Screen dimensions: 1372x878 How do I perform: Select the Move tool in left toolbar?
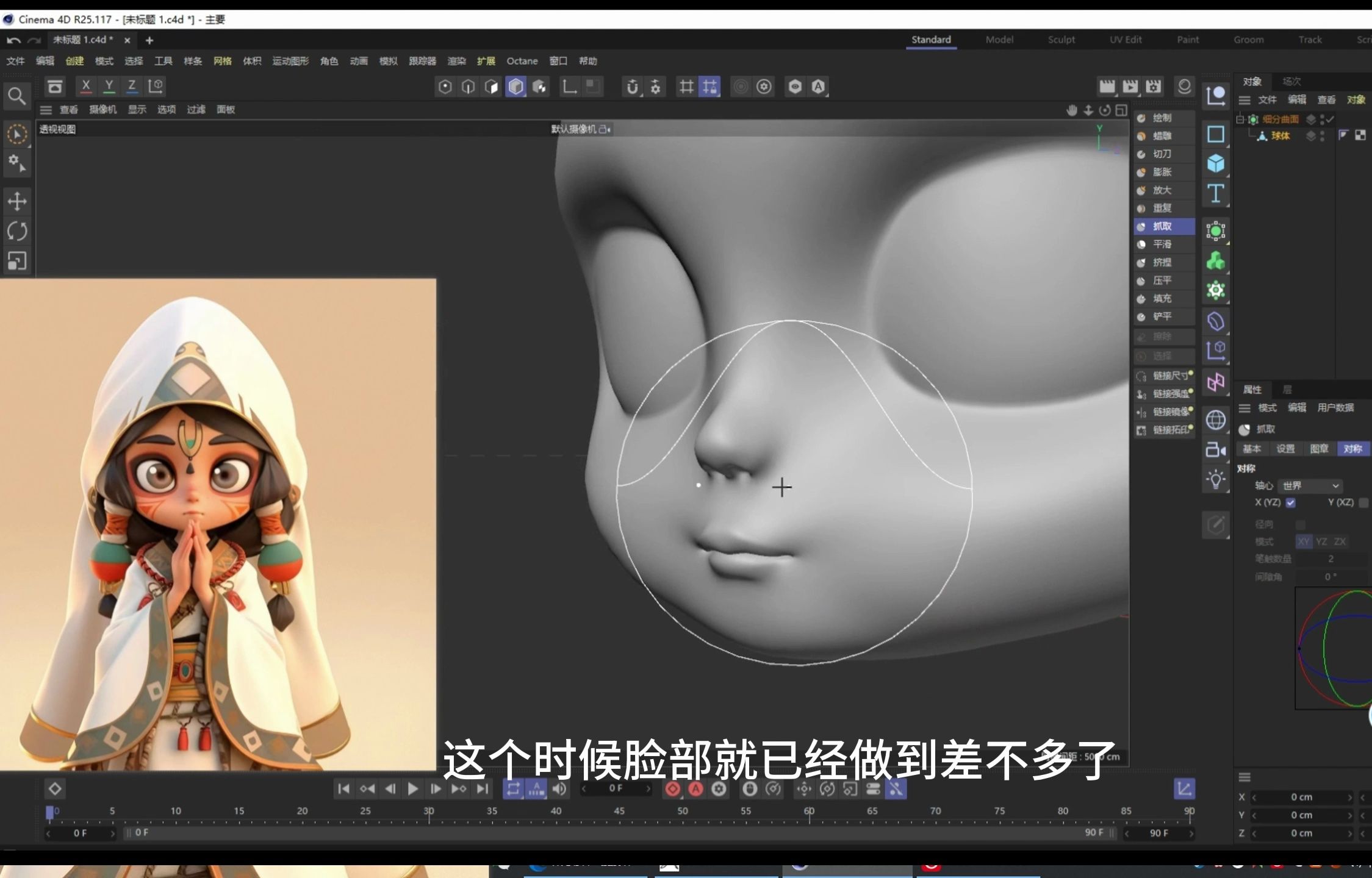click(x=17, y=201)
